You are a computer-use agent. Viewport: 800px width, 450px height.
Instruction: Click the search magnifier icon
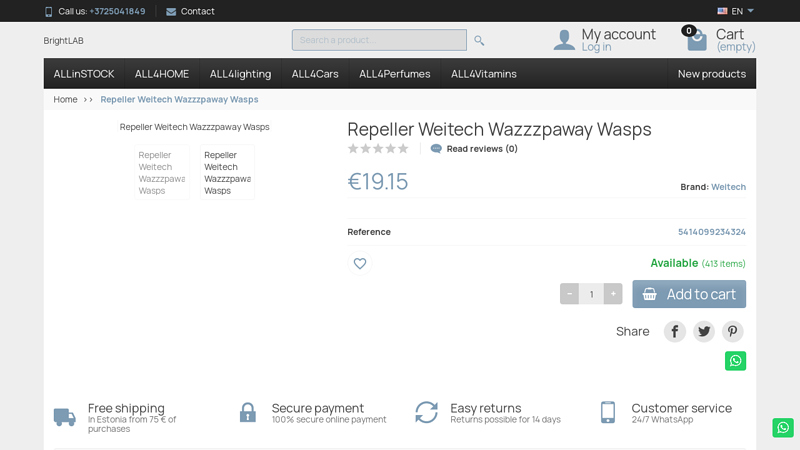pos(479,40)
